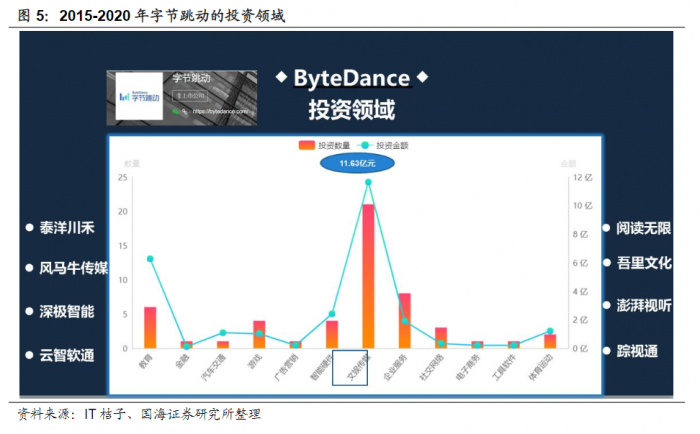Viewport: 700px width, 434px height.
Task: Select the 字节跳动 company name in card
Action: point(191,79)
